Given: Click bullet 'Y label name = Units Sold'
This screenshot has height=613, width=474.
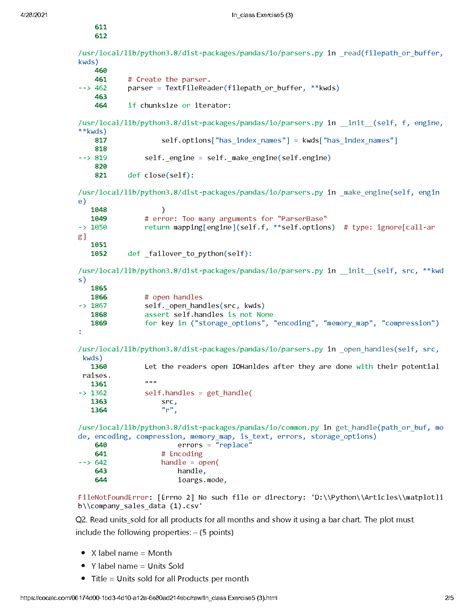Looking at the screenshot, I should [x=137, y=566].
